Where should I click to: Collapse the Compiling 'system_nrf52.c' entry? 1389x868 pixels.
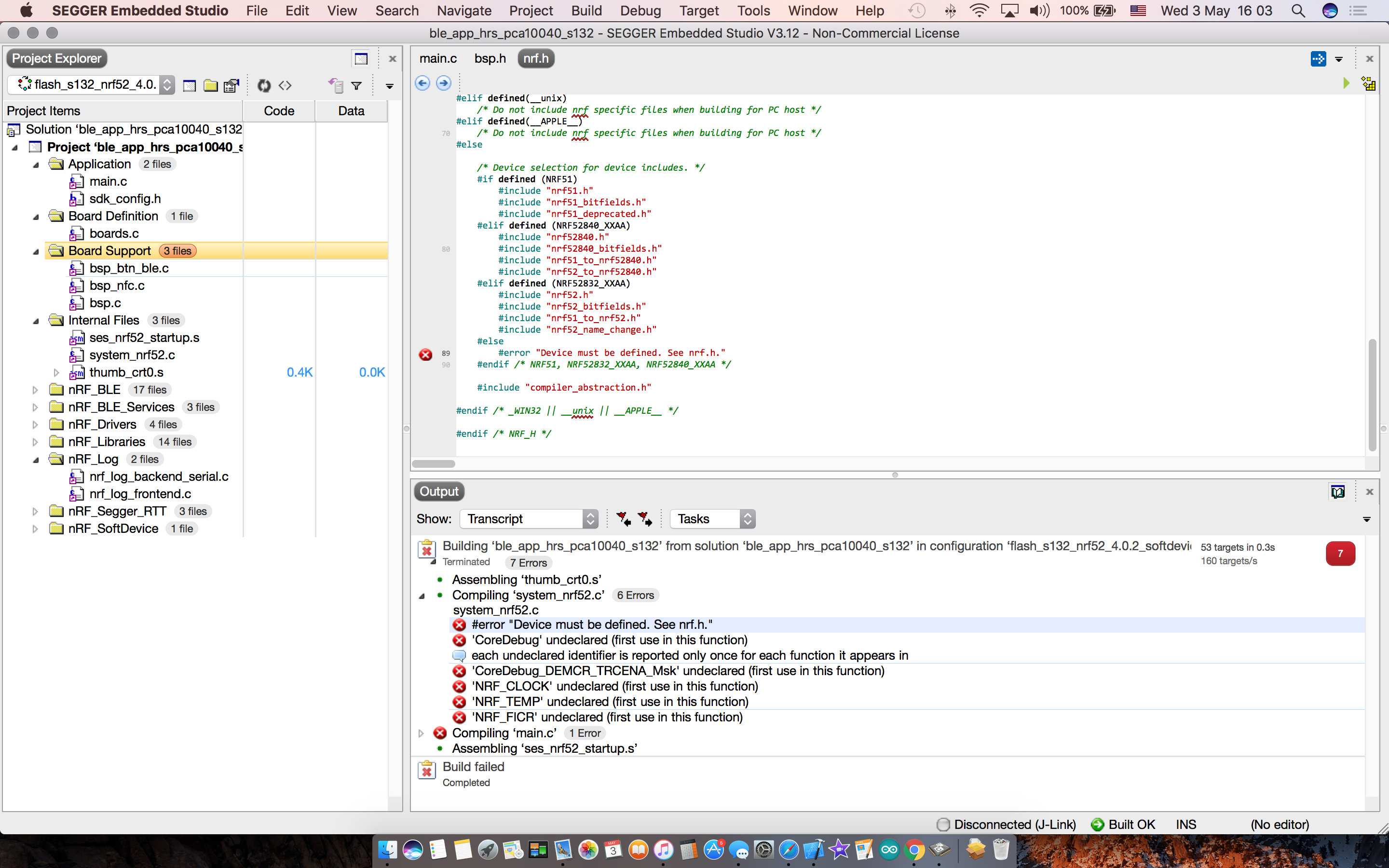[422, 596]
